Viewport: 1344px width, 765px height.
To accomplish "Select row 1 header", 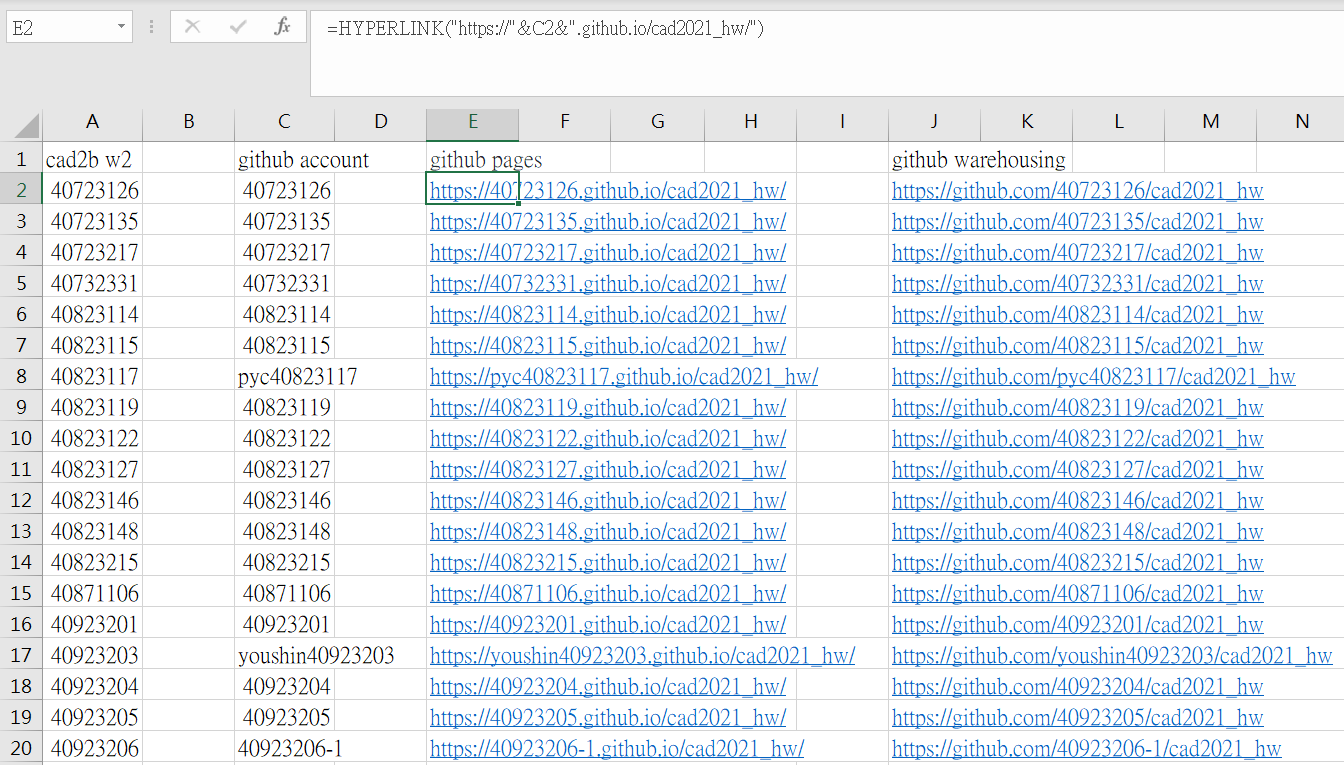I will click(x=21, y=159).
